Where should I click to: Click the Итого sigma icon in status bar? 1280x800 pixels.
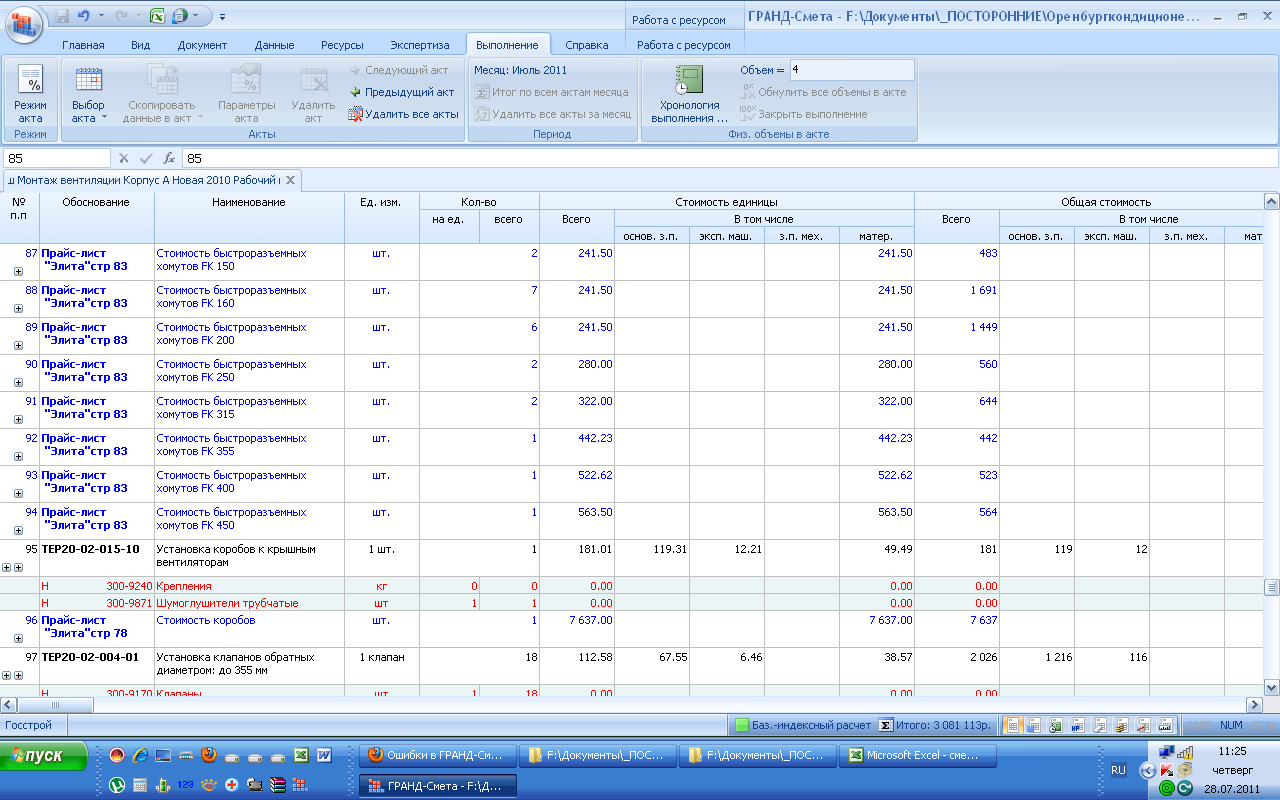[885, 725]
